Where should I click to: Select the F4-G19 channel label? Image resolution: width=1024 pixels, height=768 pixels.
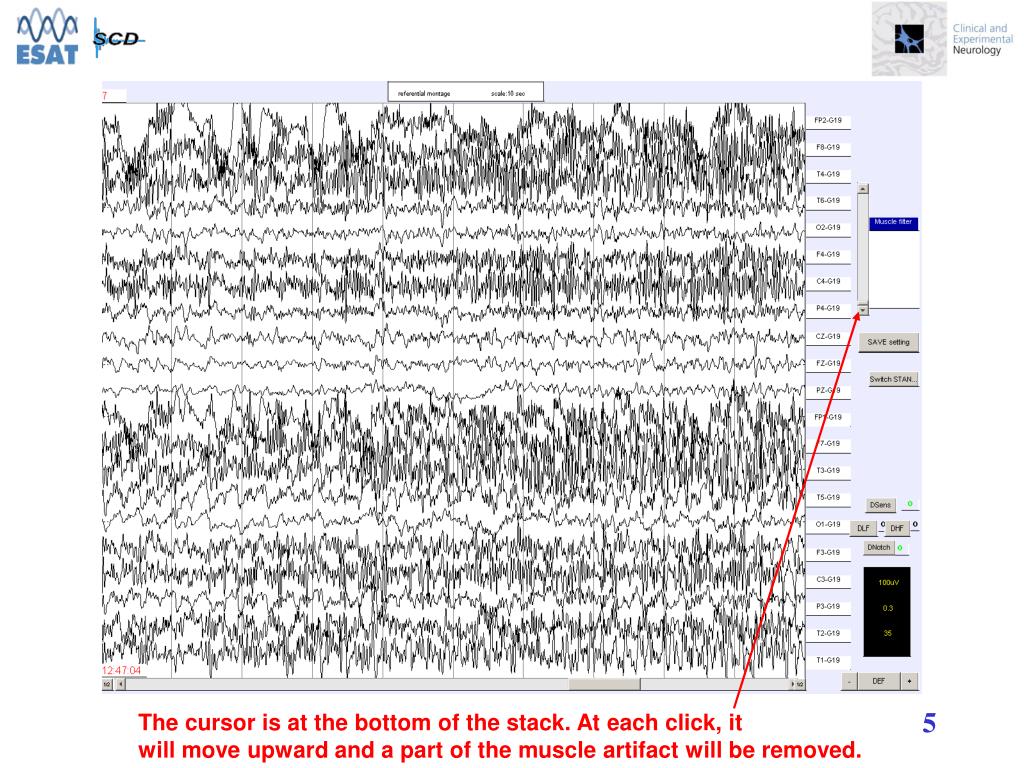pos(828,255)
